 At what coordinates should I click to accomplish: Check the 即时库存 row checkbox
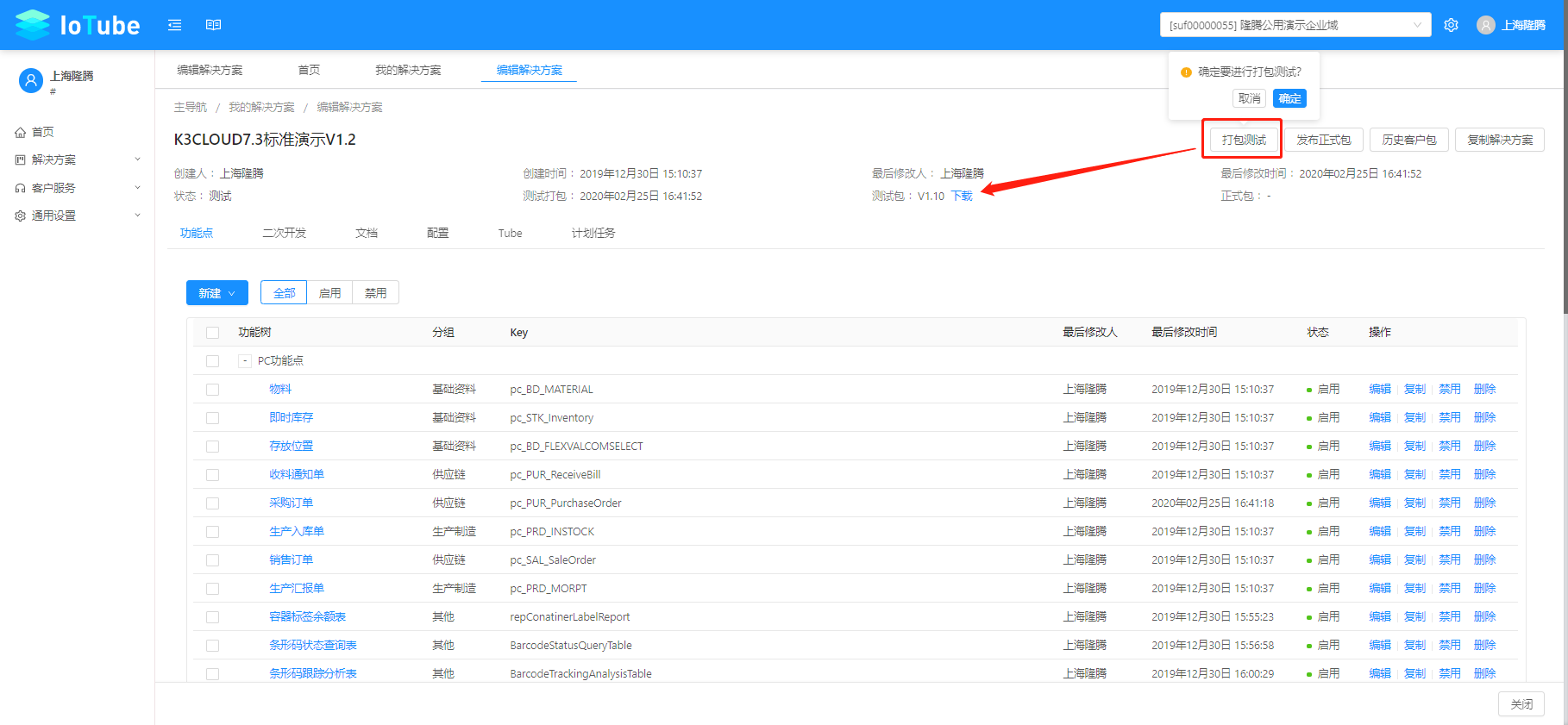212,418
